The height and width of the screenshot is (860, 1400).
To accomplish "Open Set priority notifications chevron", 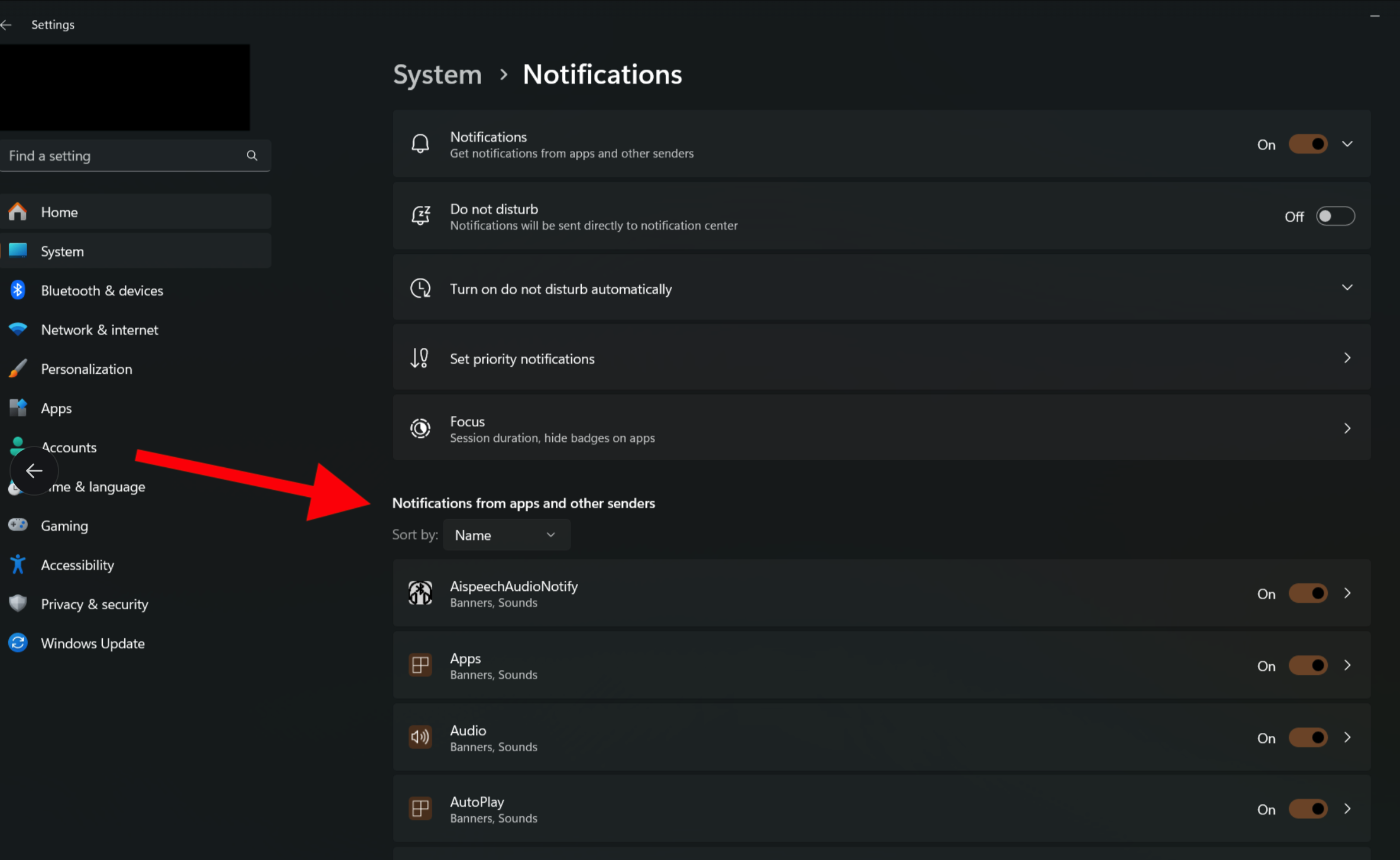I will [1347, 358].
